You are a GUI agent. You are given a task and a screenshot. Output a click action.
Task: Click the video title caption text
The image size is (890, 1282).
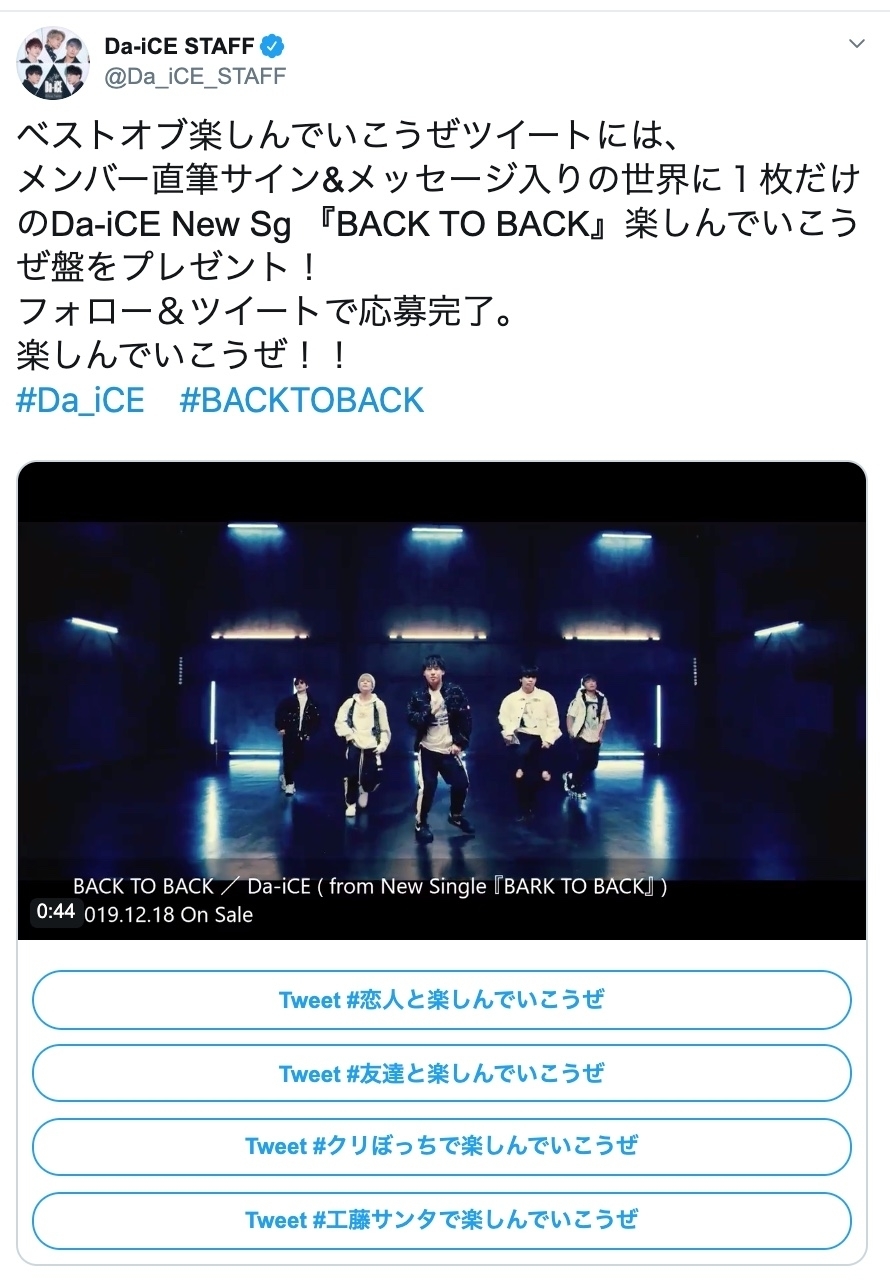[x=370, y=886]
